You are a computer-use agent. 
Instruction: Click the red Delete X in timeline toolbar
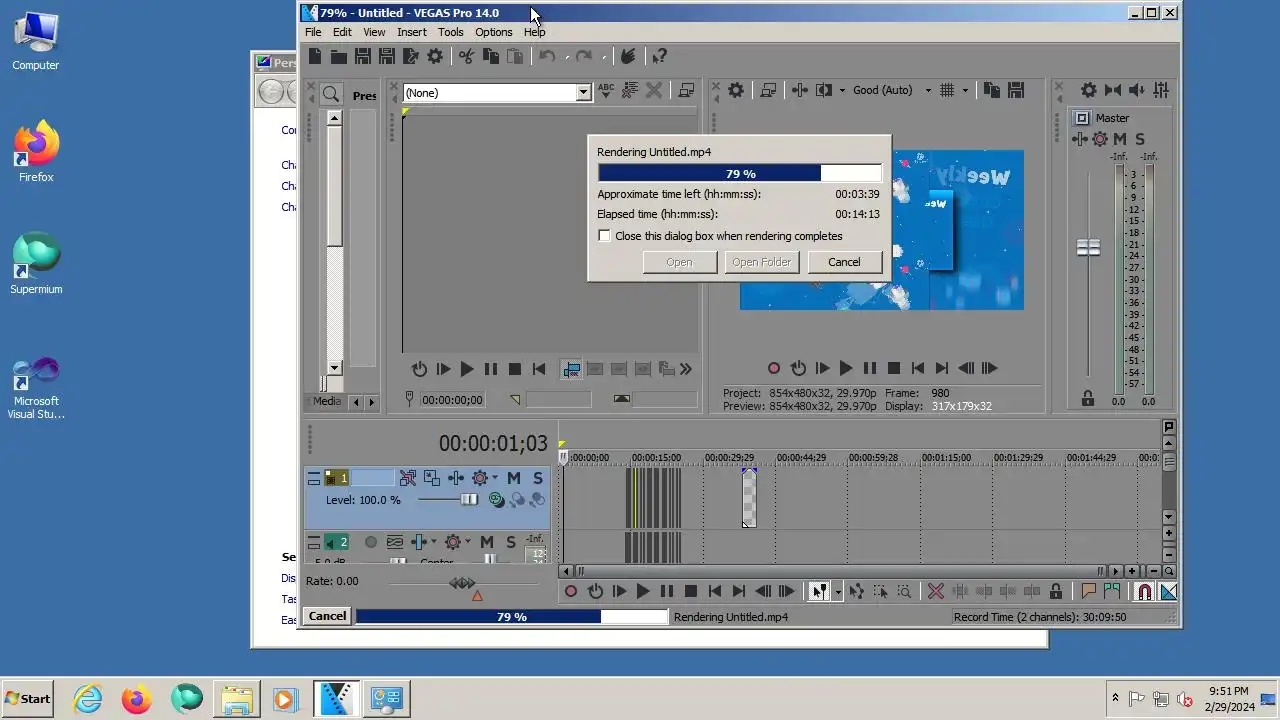tap(936, 591)
